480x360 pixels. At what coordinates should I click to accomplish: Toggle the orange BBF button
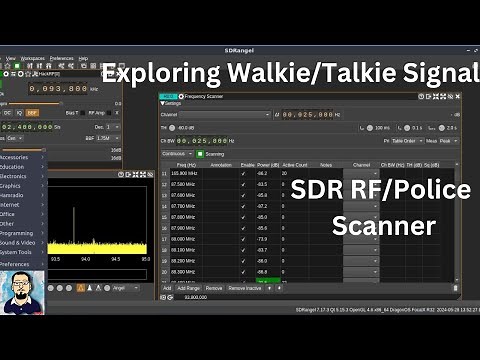tap(32, 113)
